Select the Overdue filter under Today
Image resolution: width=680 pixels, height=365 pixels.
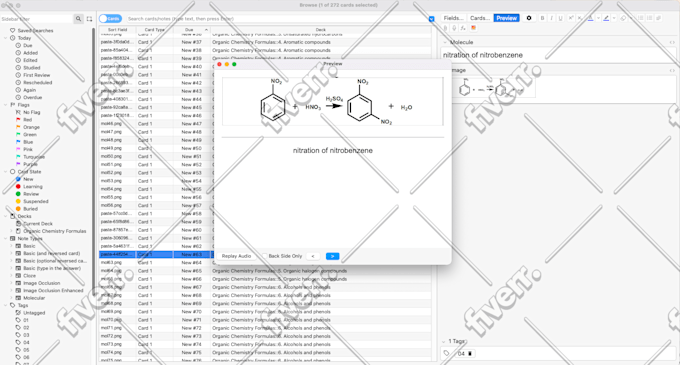(x=33, y=98)
